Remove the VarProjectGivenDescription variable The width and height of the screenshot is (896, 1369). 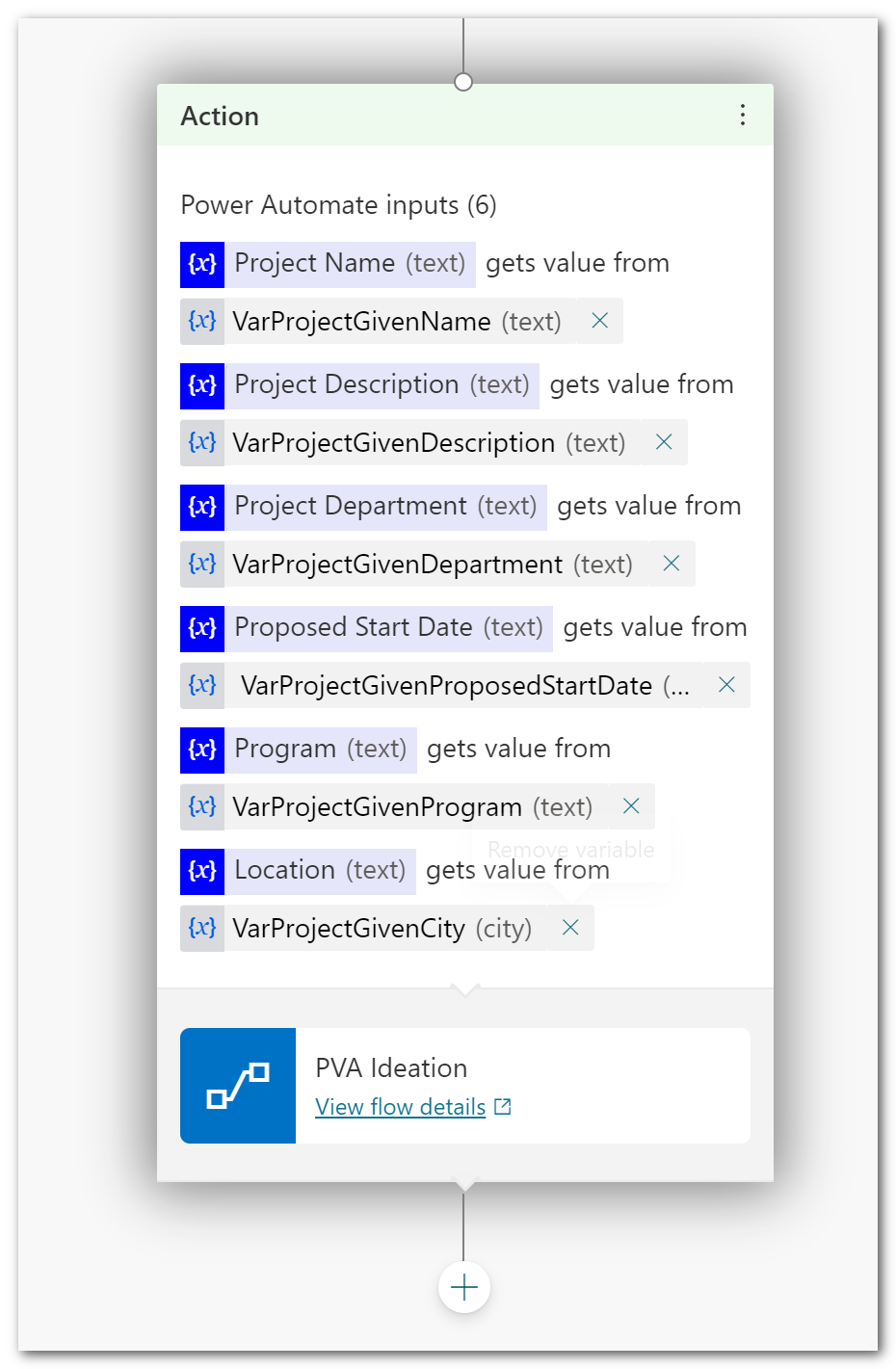coord(664,442)
